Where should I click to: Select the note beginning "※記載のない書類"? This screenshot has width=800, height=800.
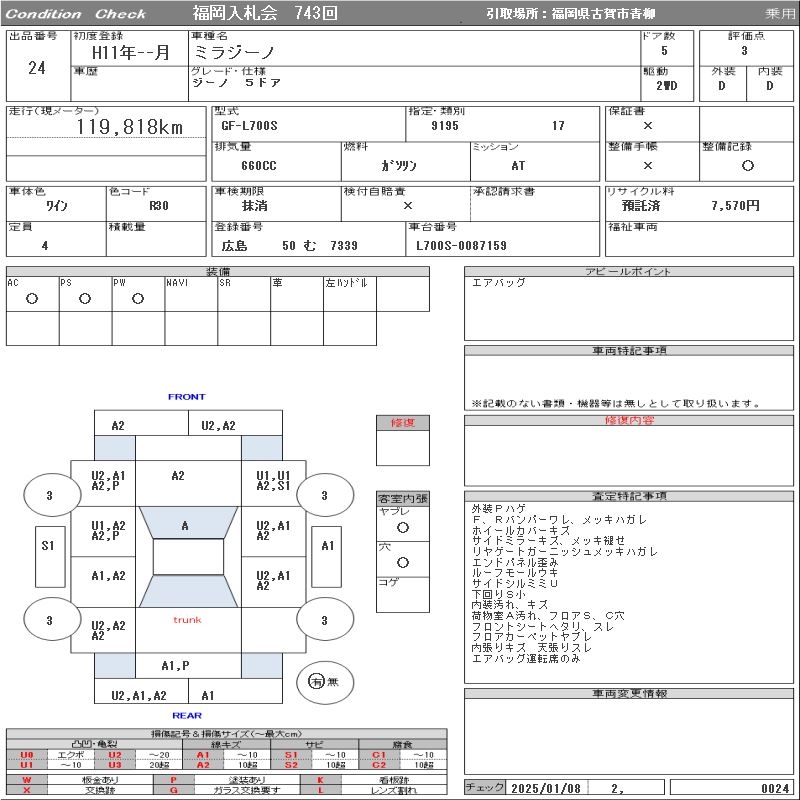[x=616, y=404]
